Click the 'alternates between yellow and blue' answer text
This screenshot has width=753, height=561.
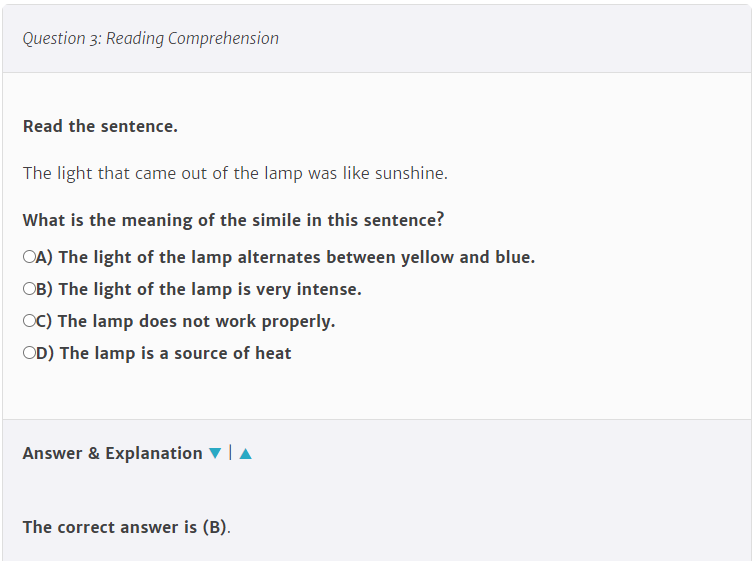tap(386, 257)
